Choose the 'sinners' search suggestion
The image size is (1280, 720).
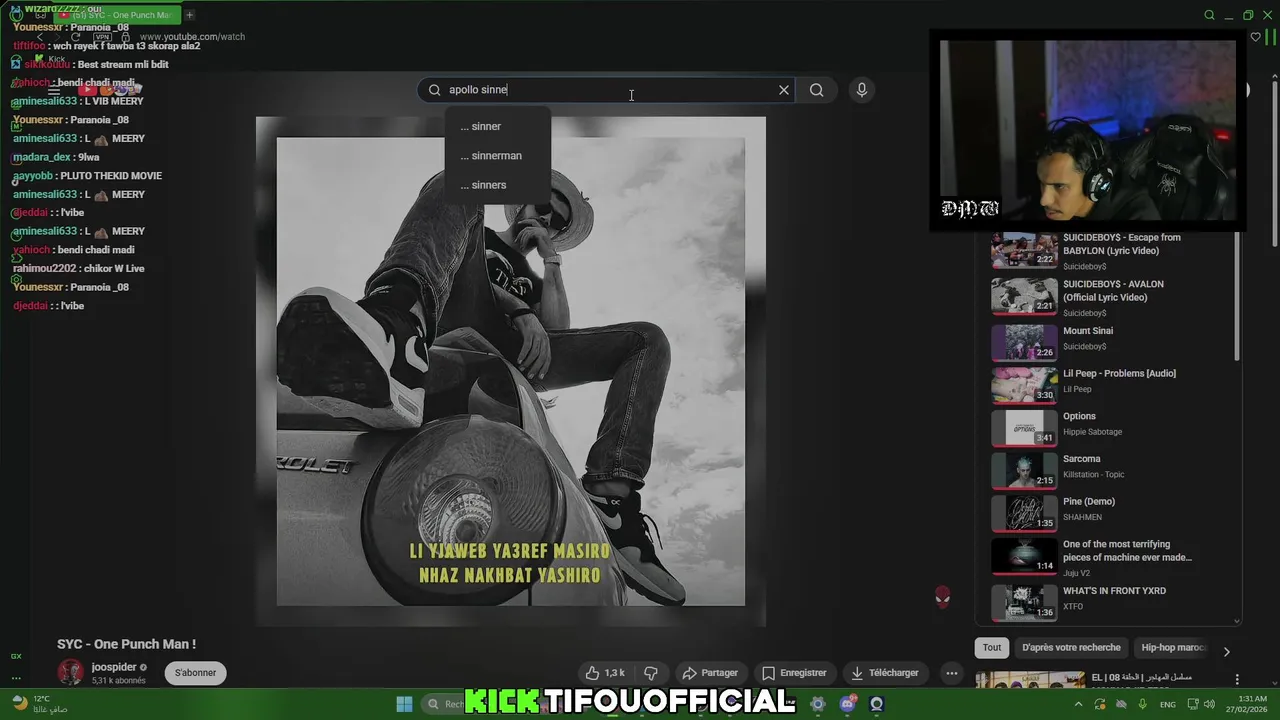click(x=498, y=184)
